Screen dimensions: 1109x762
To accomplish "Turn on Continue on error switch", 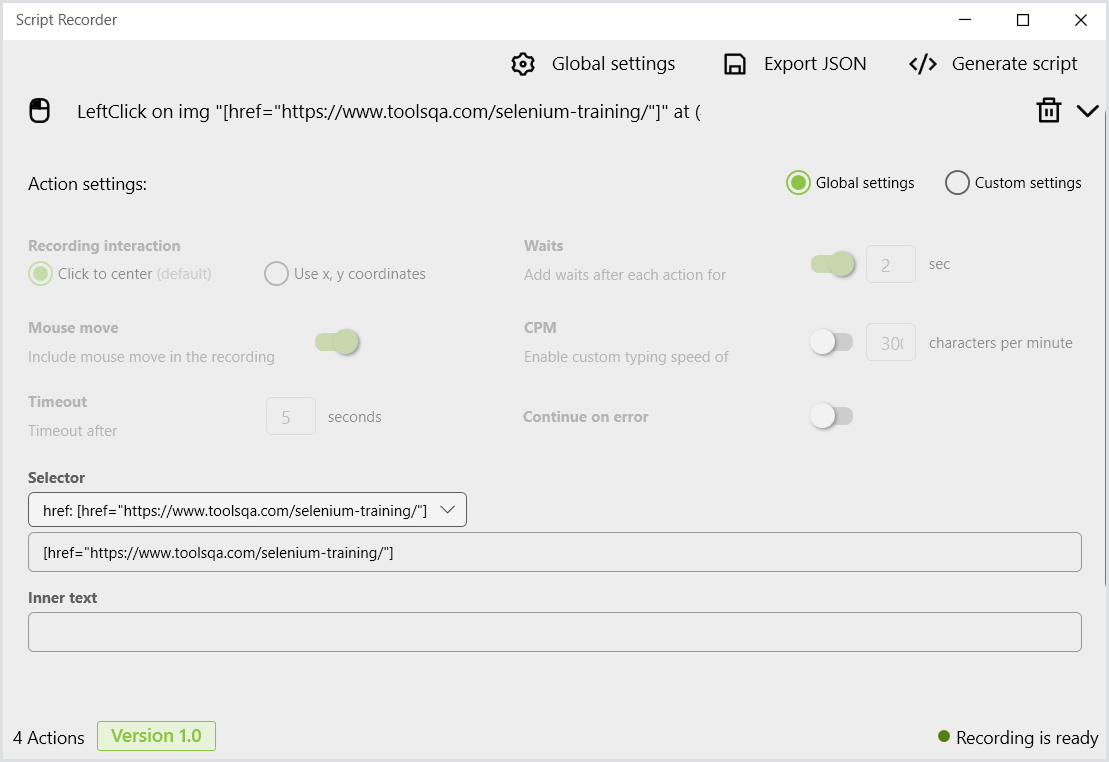I will click(x=831, y=416).
